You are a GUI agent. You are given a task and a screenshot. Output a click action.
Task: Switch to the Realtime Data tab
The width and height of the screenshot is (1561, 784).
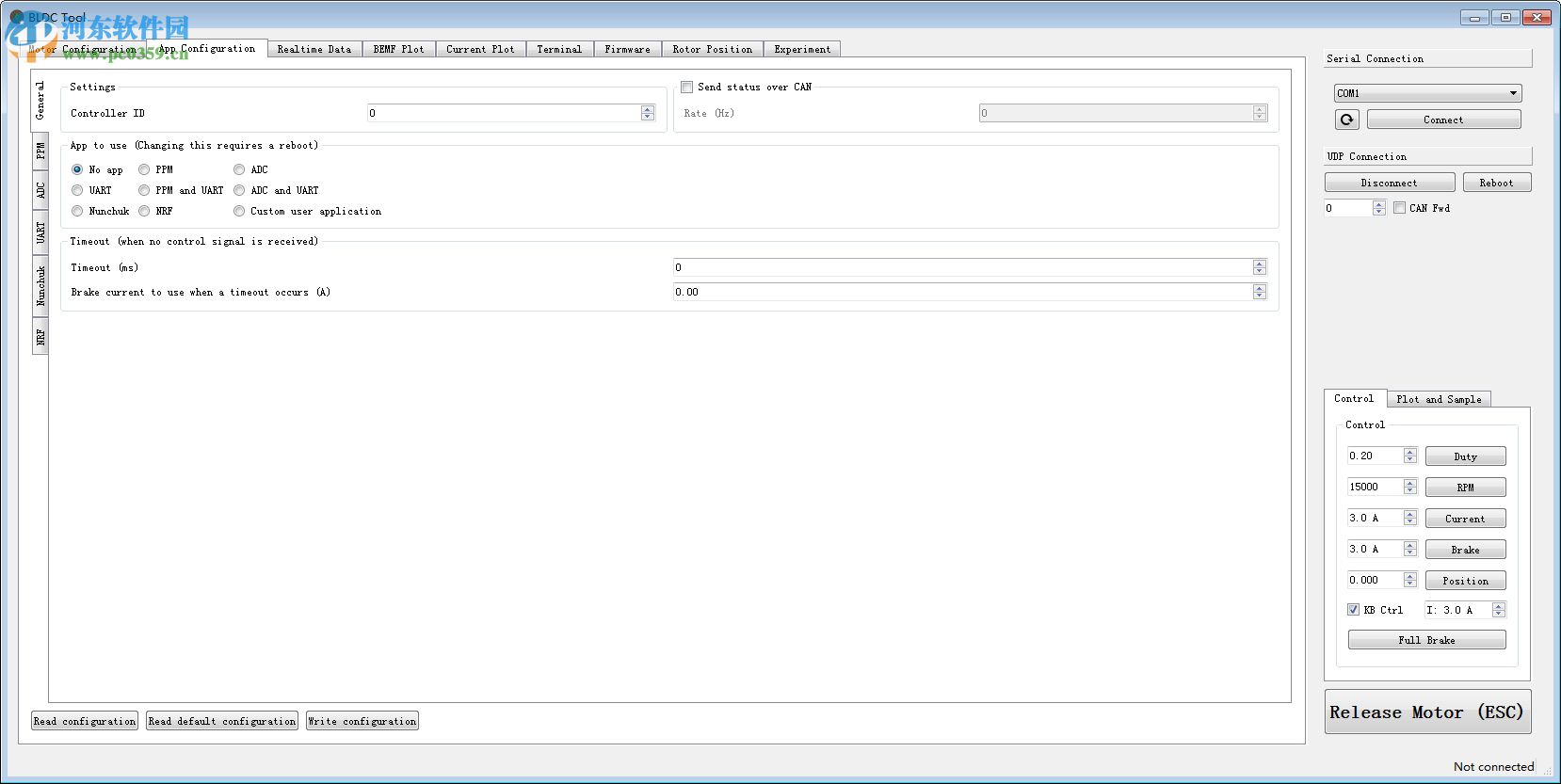tap(314, 49)
